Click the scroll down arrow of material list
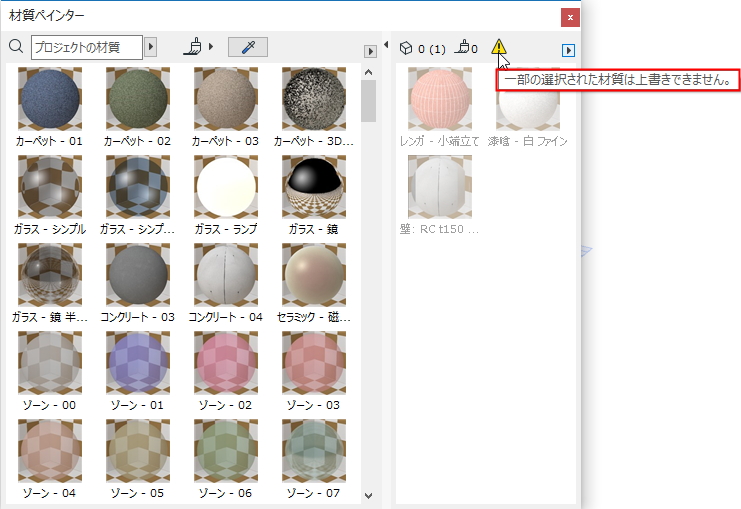The image size is (741, 509). click(367, 495)
